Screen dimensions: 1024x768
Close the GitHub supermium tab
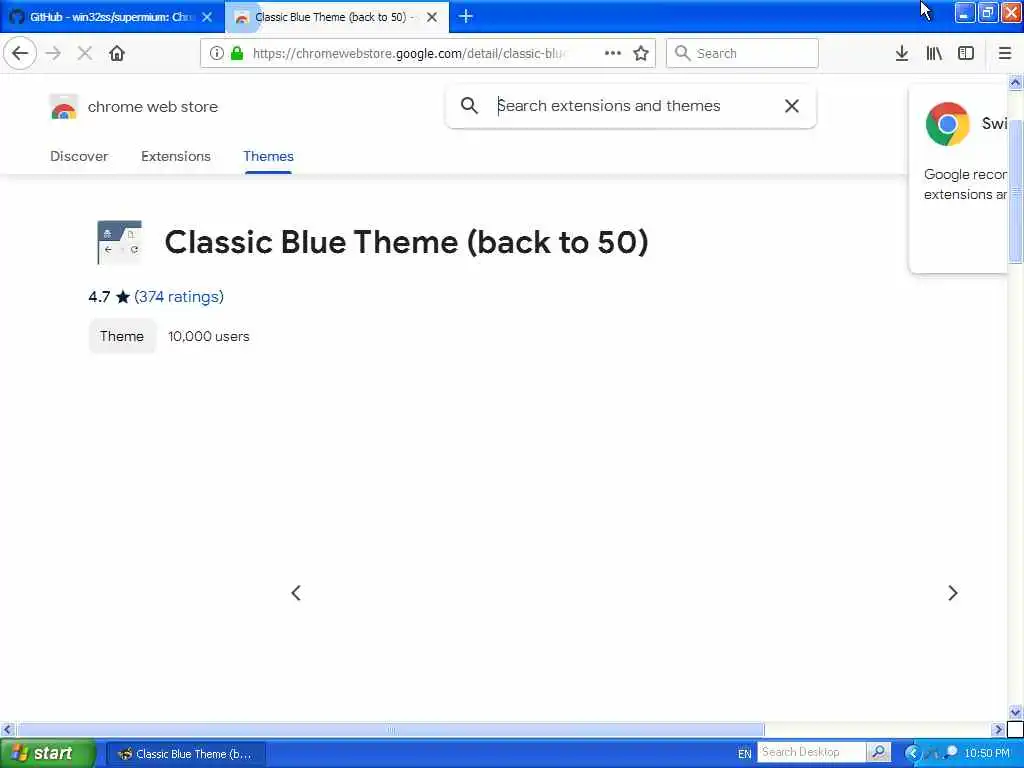(207, 17)
